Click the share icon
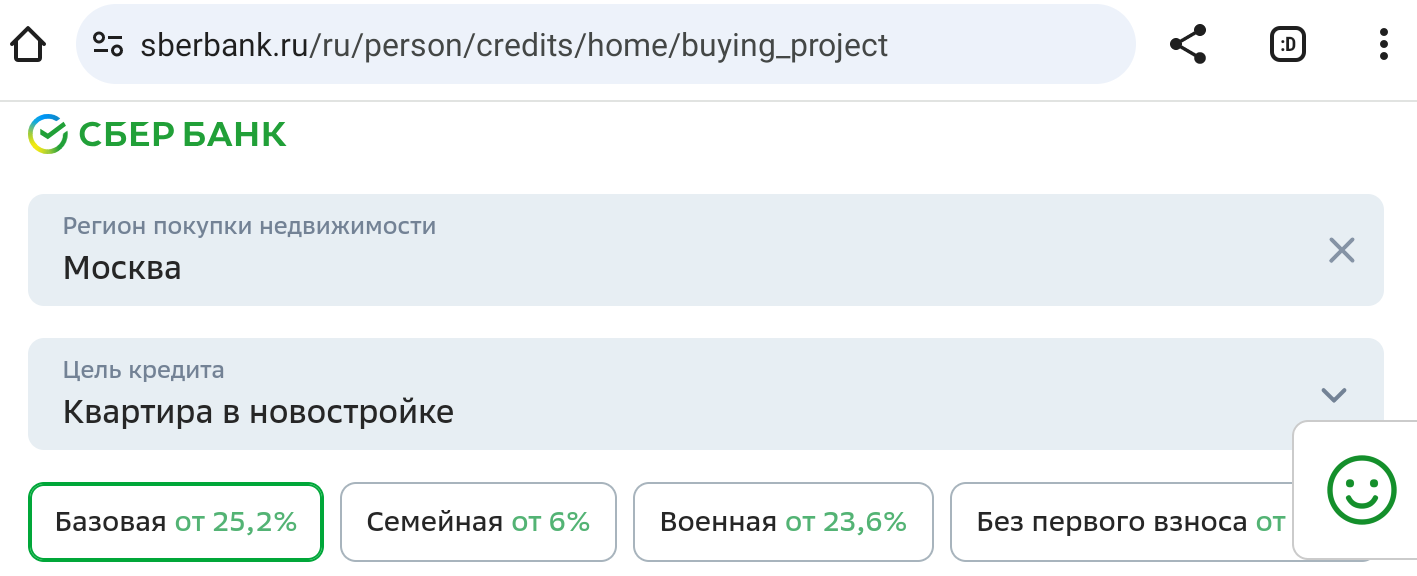This screenshot has height=576, width=1417. tap(1187, 45)
